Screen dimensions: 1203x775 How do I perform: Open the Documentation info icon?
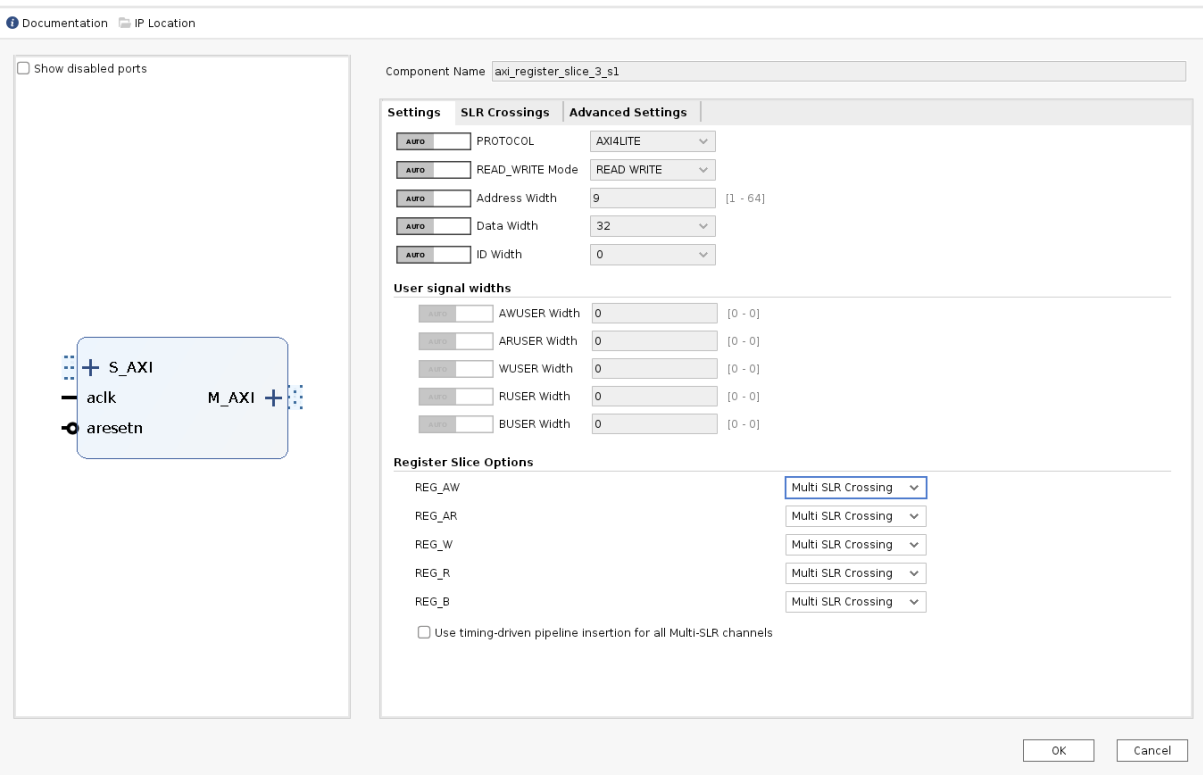coord(13,23)
